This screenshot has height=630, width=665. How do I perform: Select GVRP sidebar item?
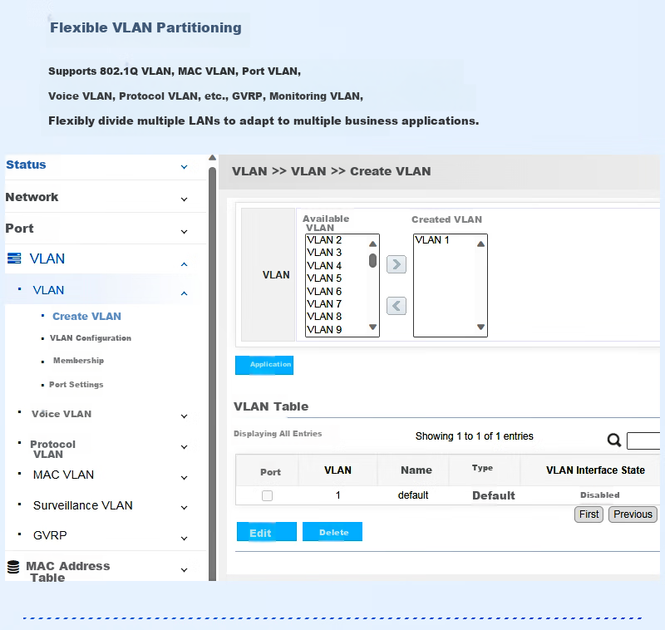pyautogui.click(x=50, y=535)
